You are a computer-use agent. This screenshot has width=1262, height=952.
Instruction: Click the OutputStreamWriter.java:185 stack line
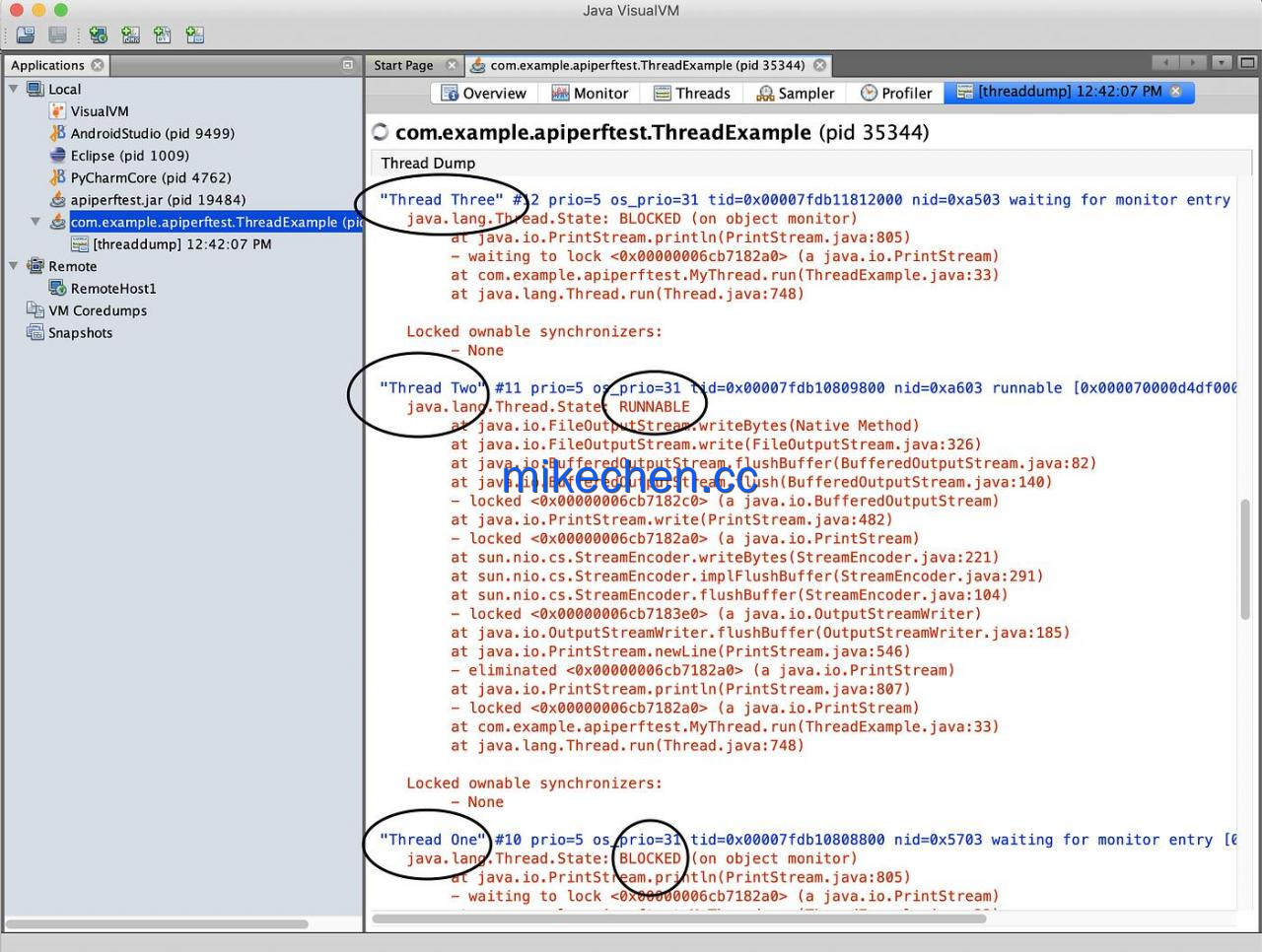(760, 633)
